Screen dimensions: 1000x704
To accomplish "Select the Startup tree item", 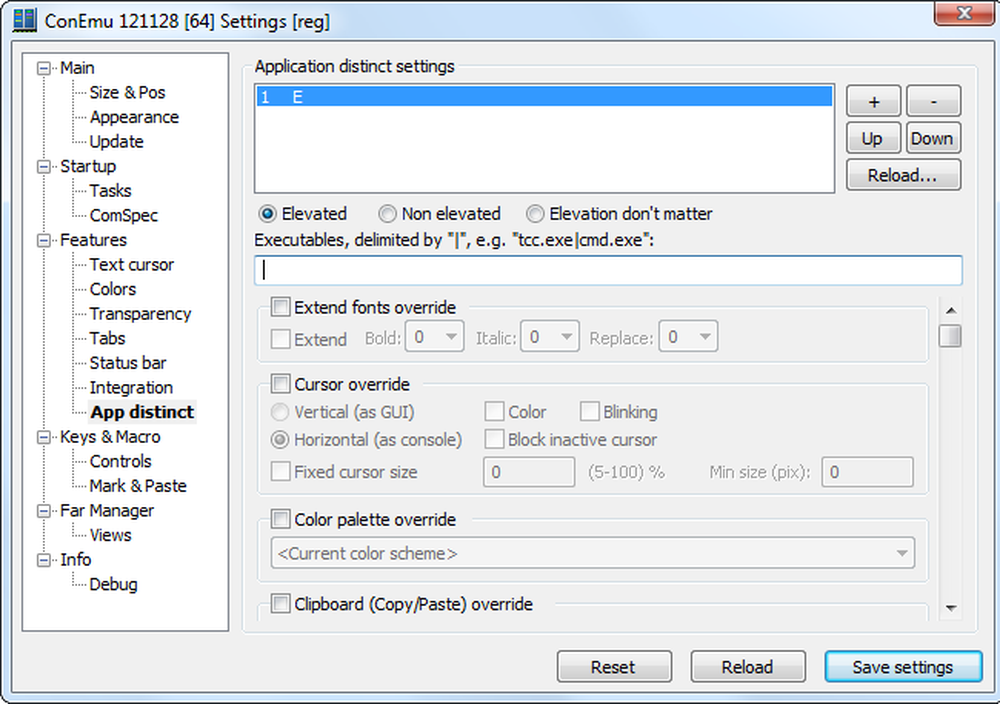I will (x=88, y=166).
